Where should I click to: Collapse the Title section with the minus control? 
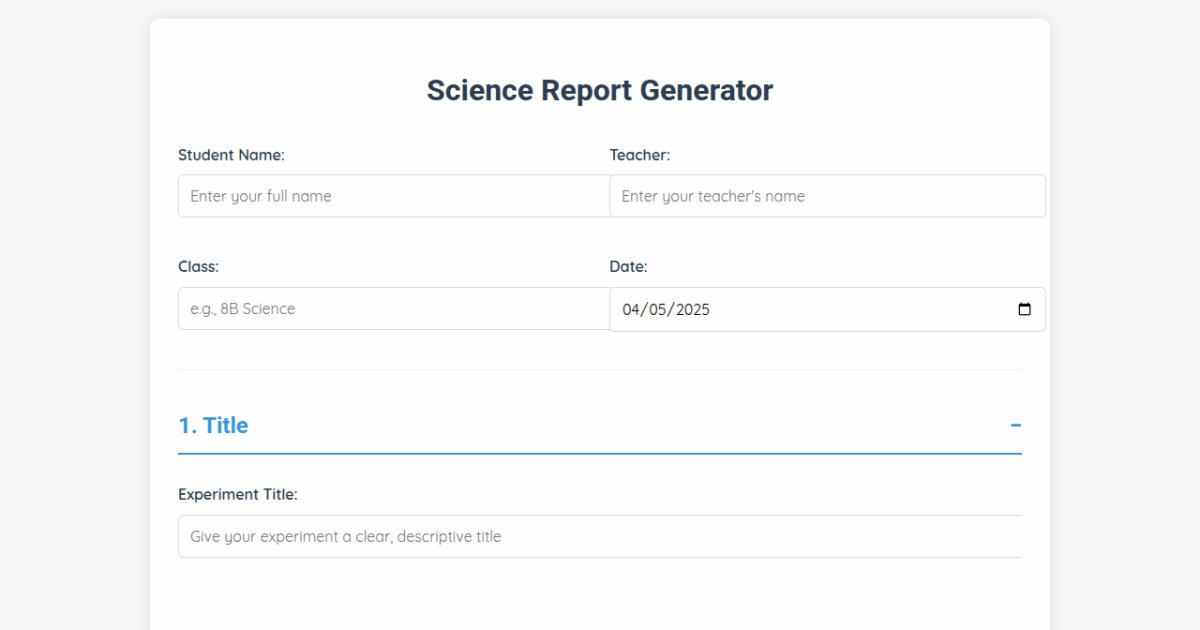(1016, 425)
